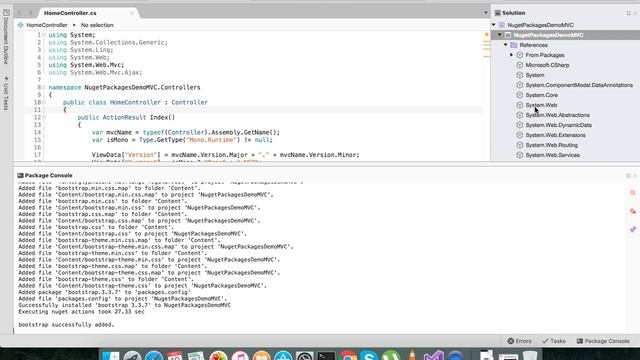Open Terminal from the dock
The width and height of the screenshot is (640, 360).
(x=327, y=356)
